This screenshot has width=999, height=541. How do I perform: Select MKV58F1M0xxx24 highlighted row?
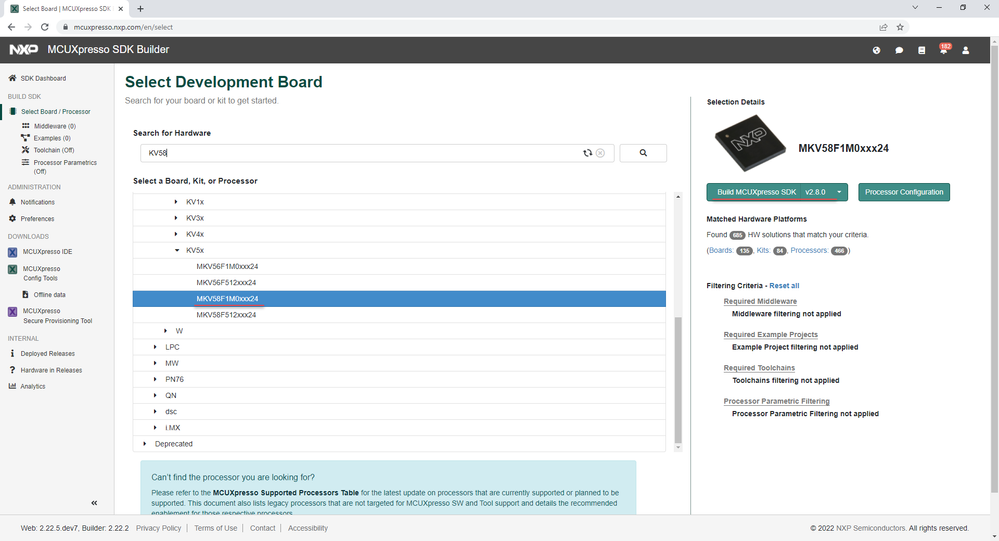399,299
